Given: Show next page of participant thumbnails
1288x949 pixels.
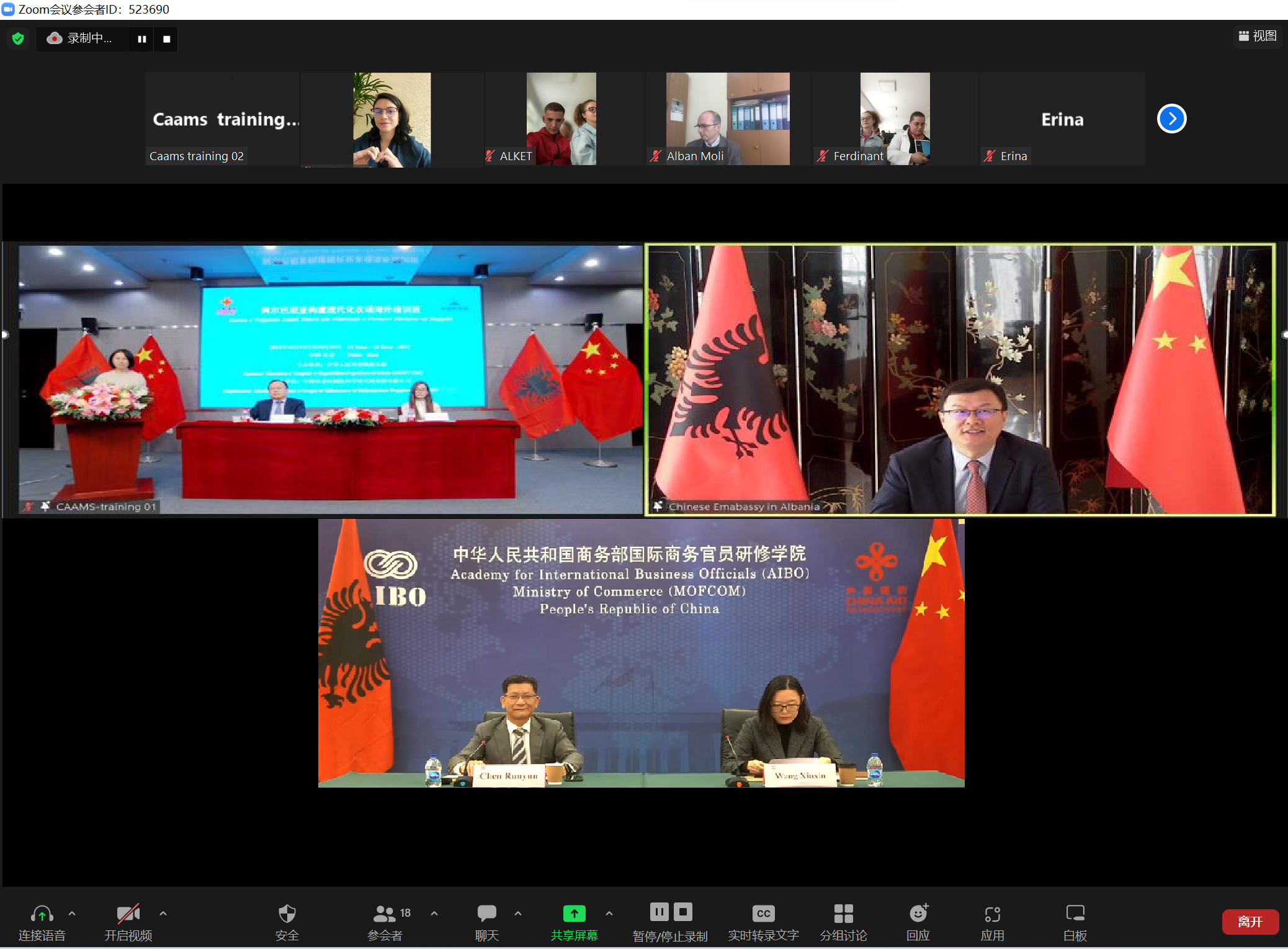Looking at the screenshot, I should (1171, 119).
